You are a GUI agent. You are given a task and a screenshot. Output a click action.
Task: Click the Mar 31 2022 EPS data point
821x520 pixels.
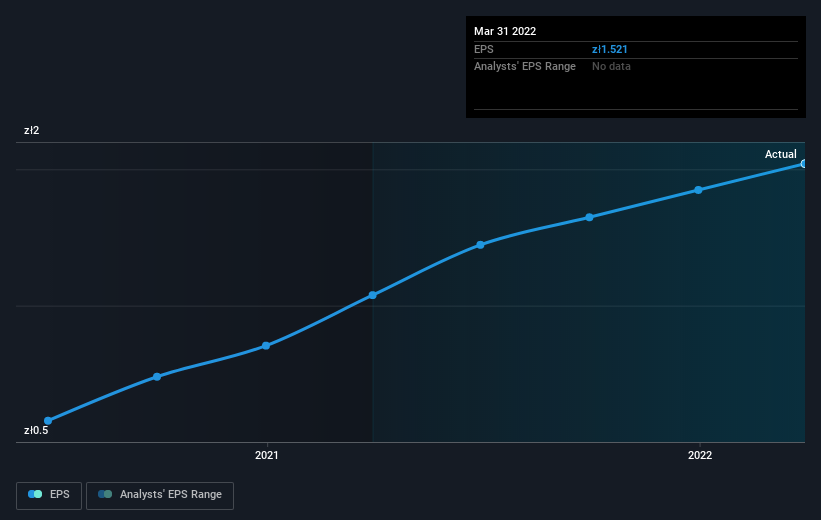click(803, 164)
